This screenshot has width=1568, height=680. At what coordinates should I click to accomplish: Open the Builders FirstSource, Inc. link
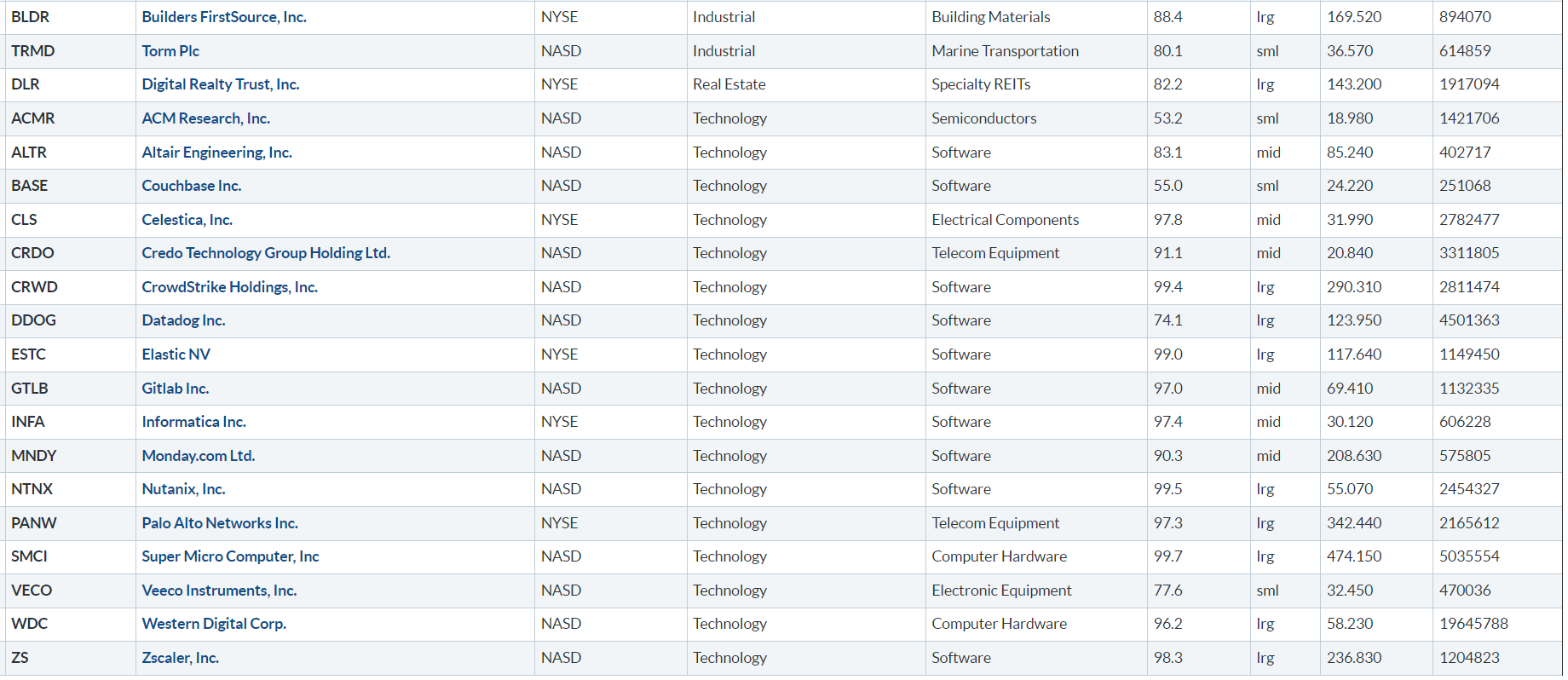pyautogui.click(x=224, y=17)
